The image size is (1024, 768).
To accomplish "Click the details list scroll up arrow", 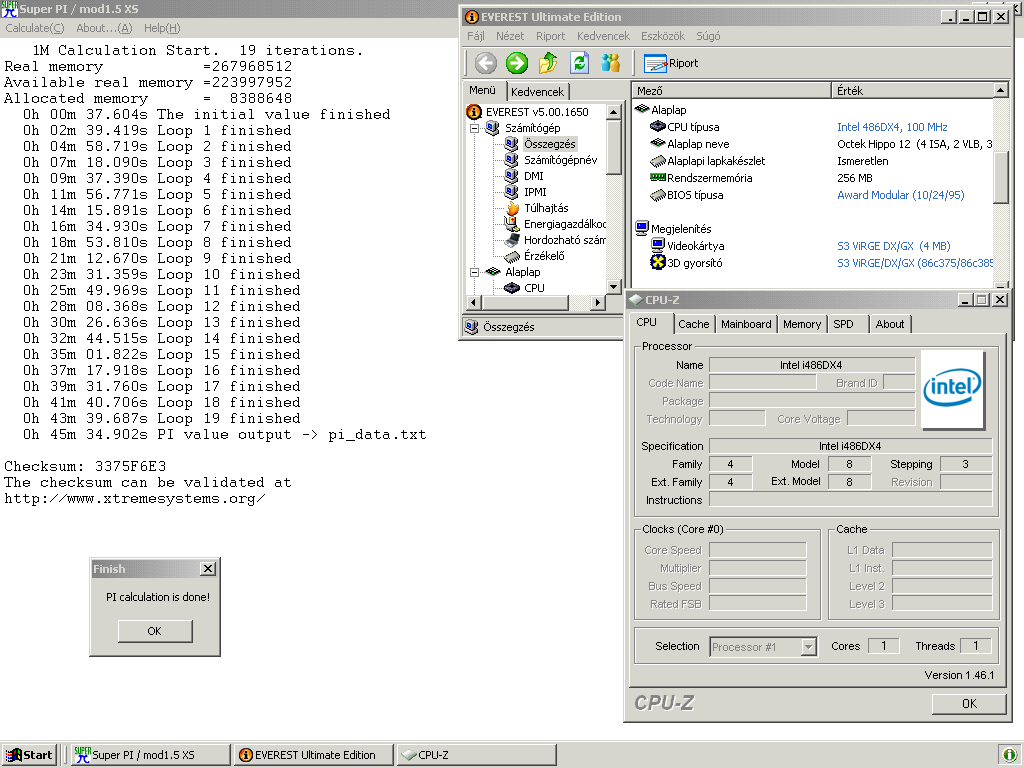I will coord(1000,89).
